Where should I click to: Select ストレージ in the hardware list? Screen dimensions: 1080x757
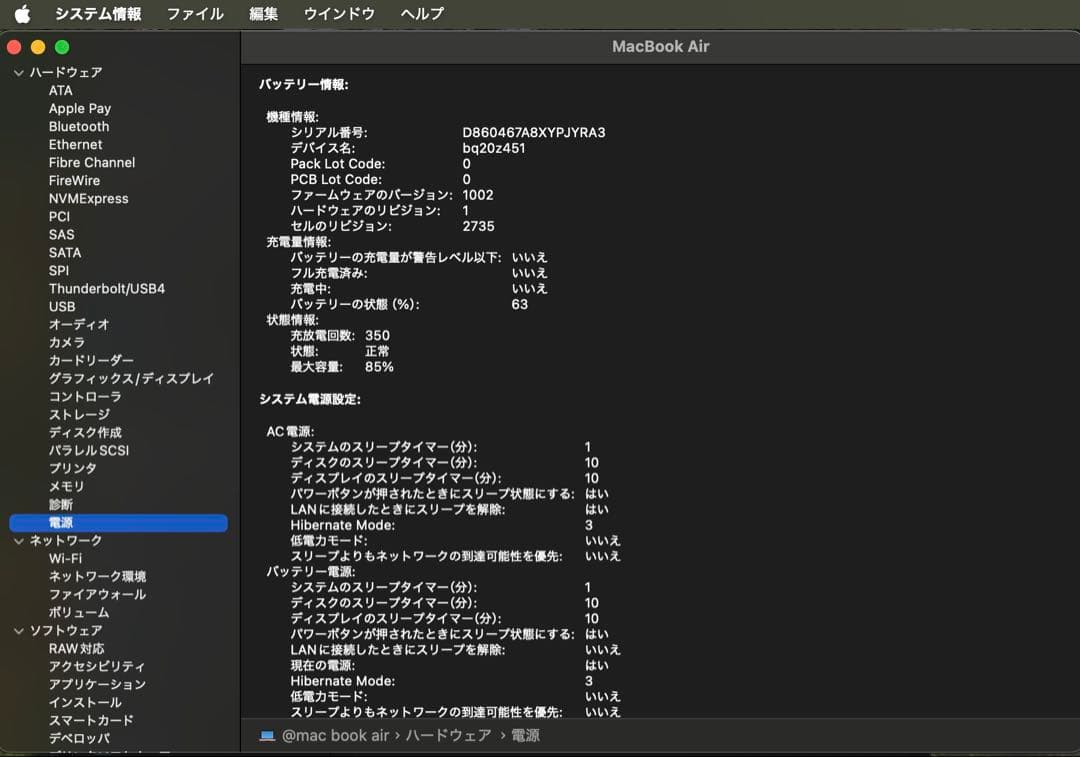tap(77, 414)
